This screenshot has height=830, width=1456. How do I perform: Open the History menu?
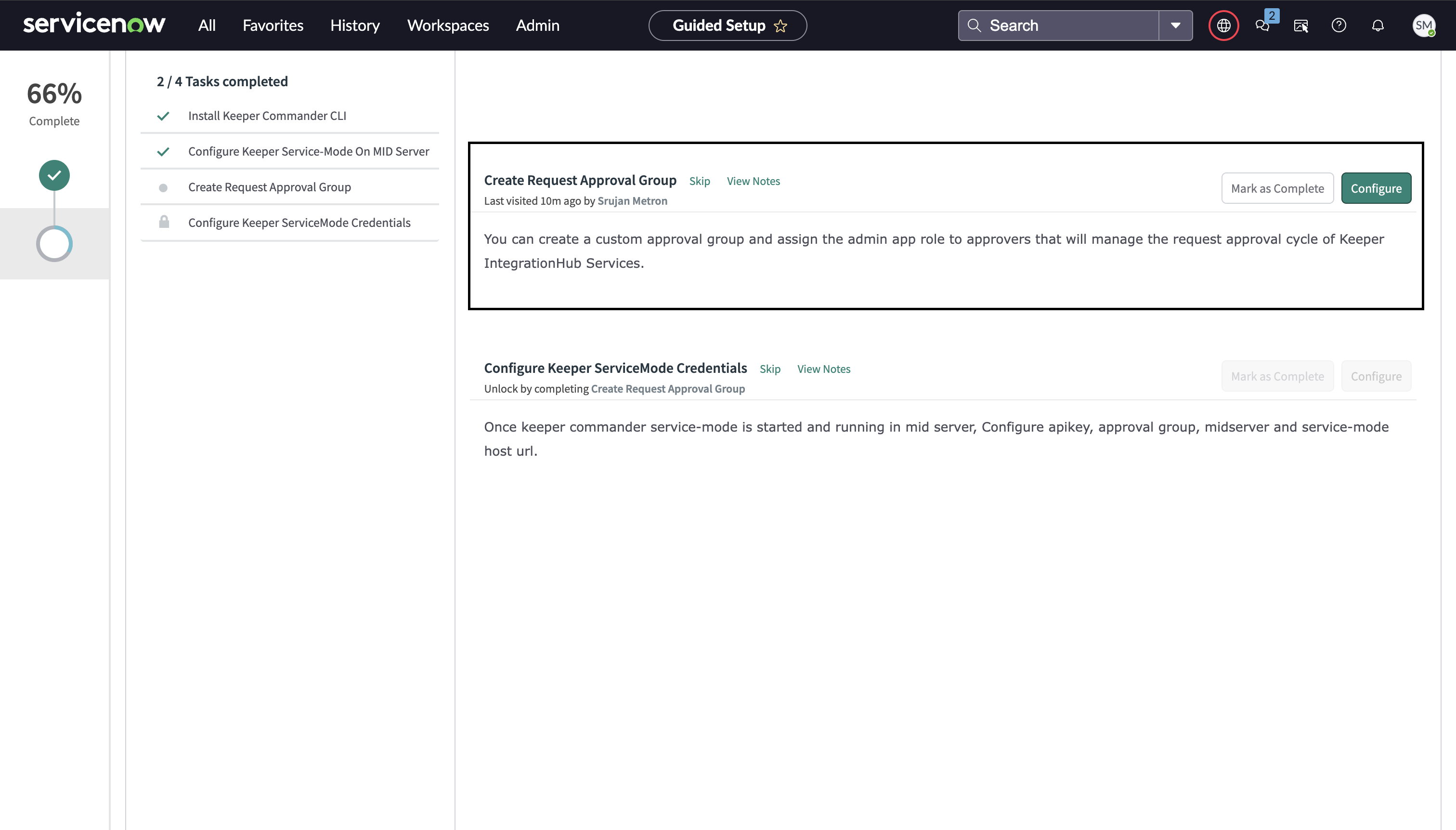tap(355, 26)
